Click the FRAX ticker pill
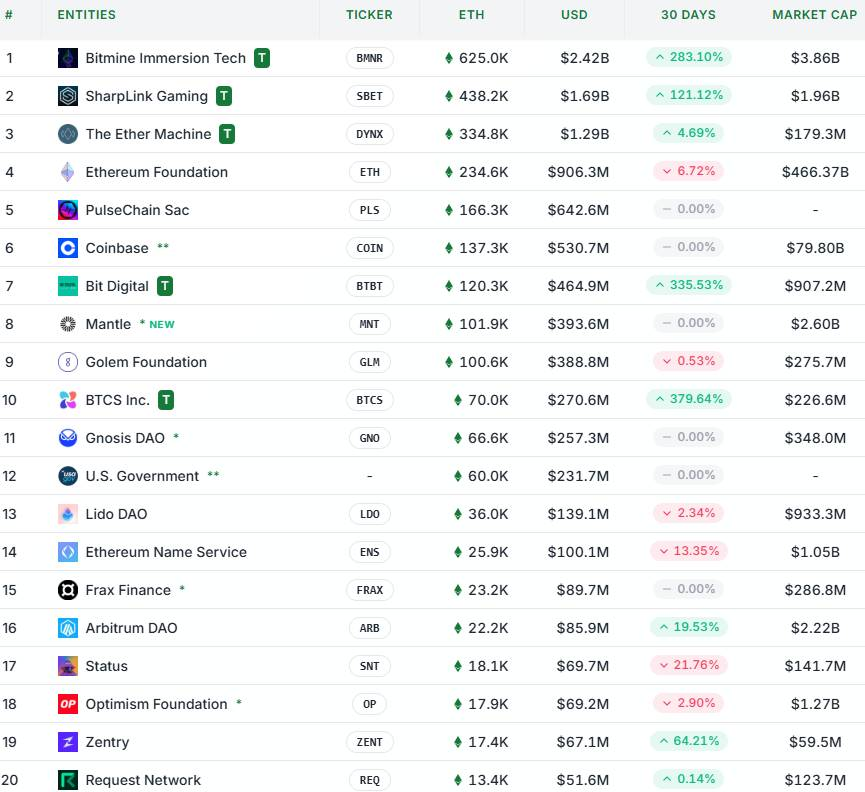Viewport: 865px width, 792px height. point(370,590)
